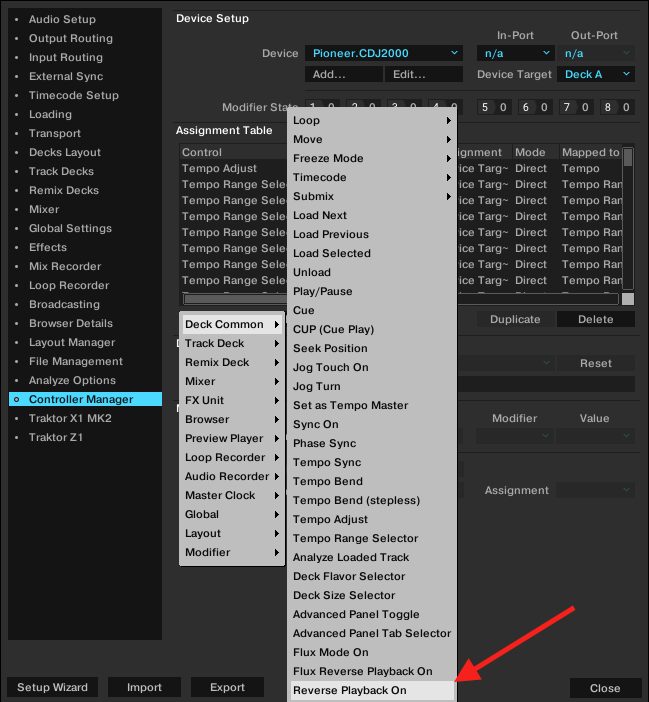Delete the selected assignment
The height and width of the screenshot is (702, 649).
point(596,320)
